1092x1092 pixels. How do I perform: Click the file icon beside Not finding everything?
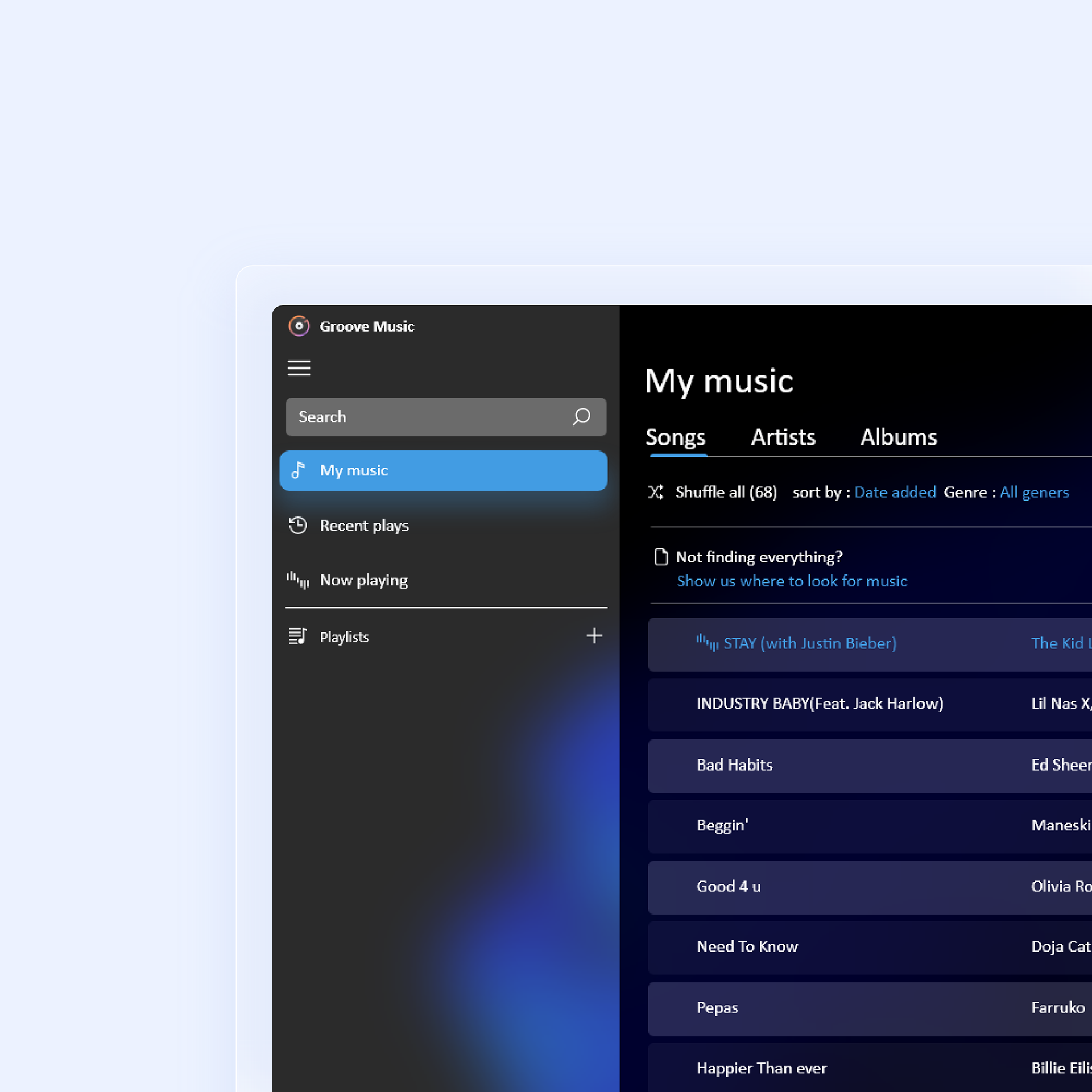point(661,557)
